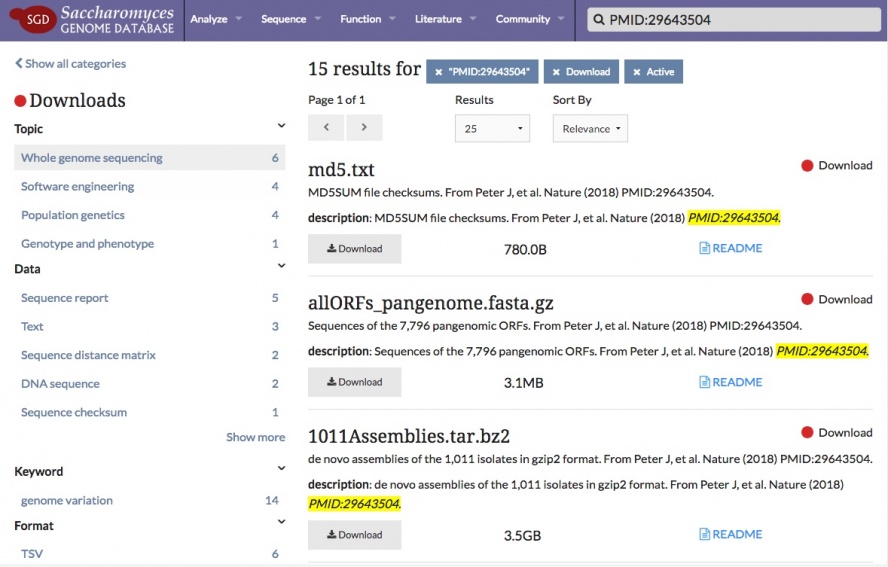888x567 pixels.
Task: Click Show all categories link
Action: pyautogui.click(x=70, y=63)
